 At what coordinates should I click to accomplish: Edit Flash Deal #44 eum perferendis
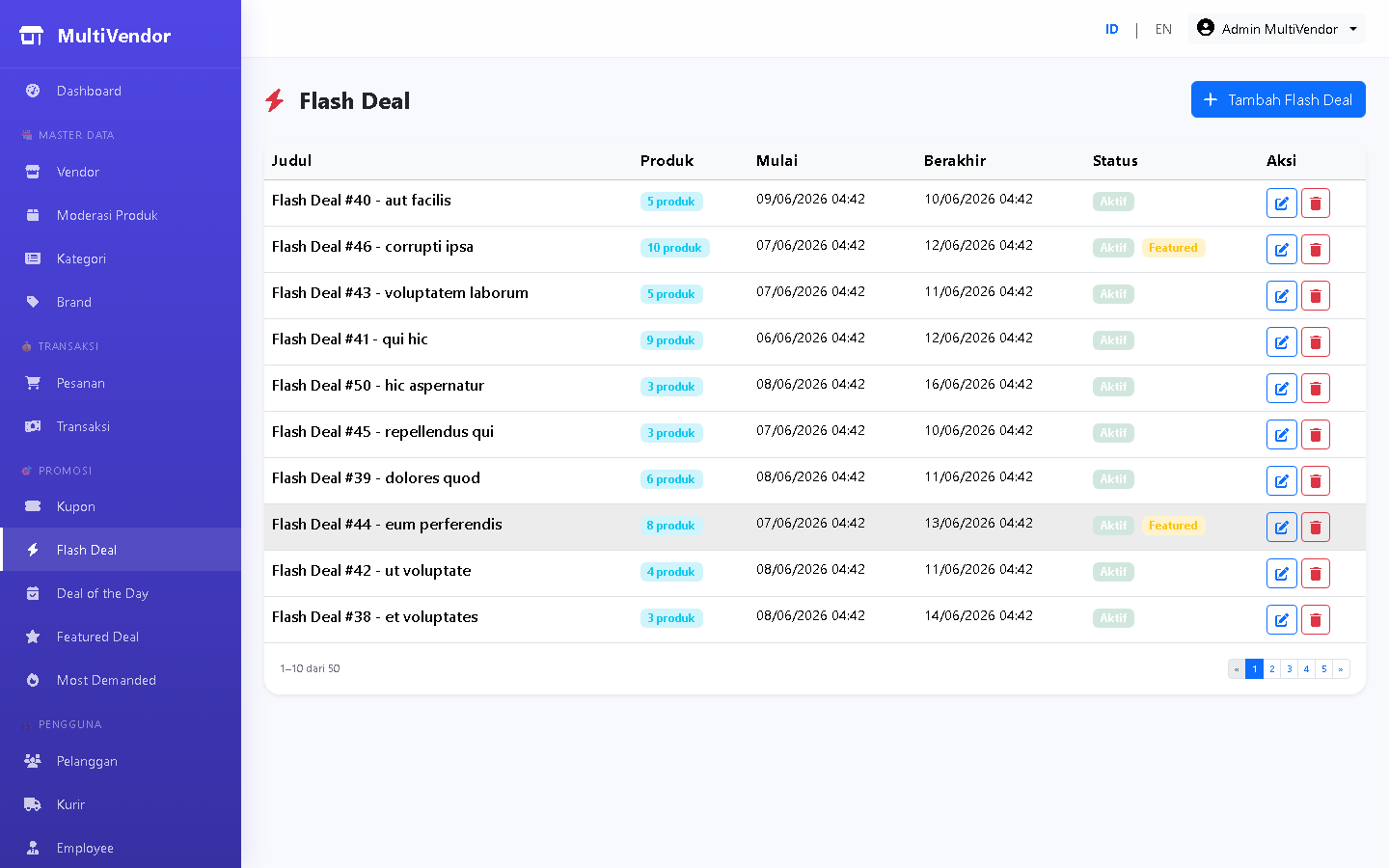click(x=1281, y=528)
